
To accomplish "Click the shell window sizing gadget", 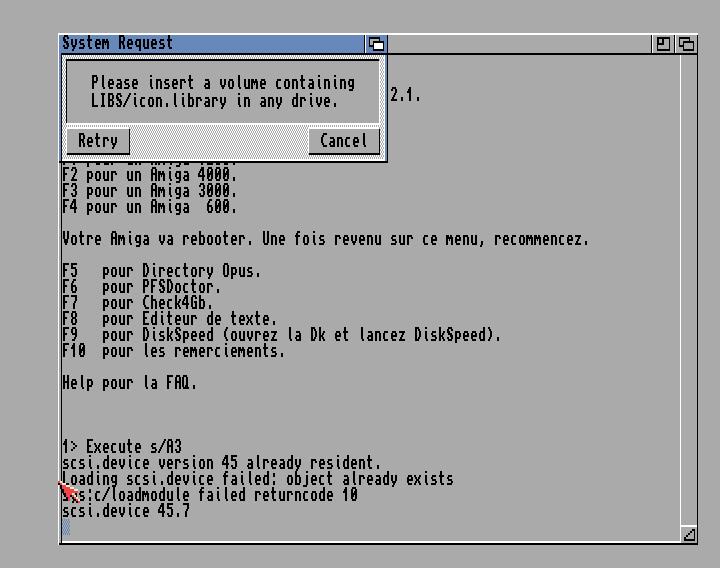I will [689, 534].
